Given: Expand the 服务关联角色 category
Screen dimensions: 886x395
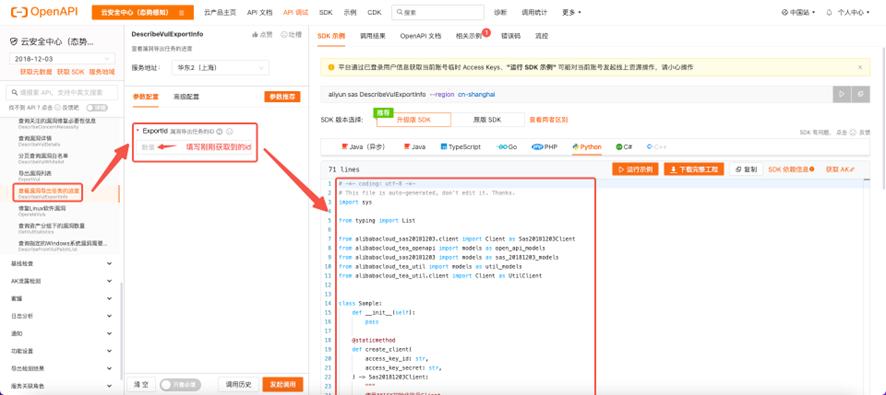Looking at the screenshot, I should [61, 386].
